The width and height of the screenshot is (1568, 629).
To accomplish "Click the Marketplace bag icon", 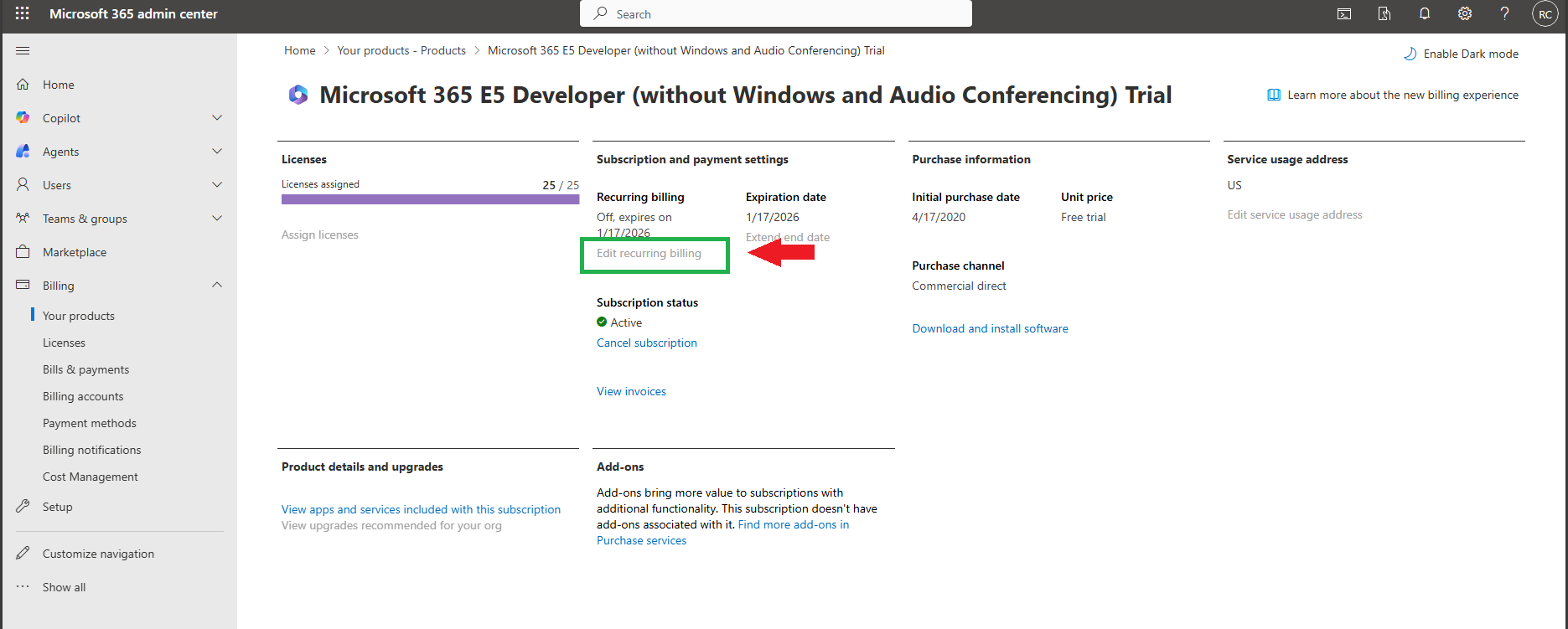I will tap(23, 252).
